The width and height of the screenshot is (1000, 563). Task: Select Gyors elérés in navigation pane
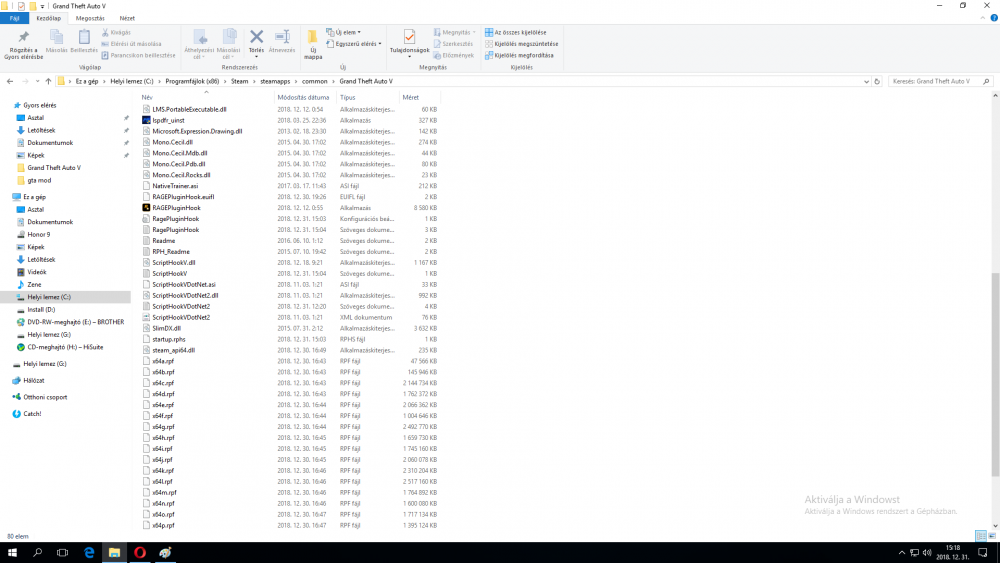coord(40,105)
